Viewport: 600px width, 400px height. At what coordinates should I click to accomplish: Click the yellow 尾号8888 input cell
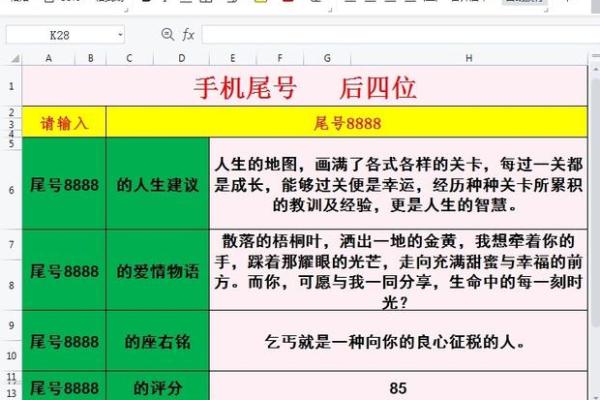(347, 122)
